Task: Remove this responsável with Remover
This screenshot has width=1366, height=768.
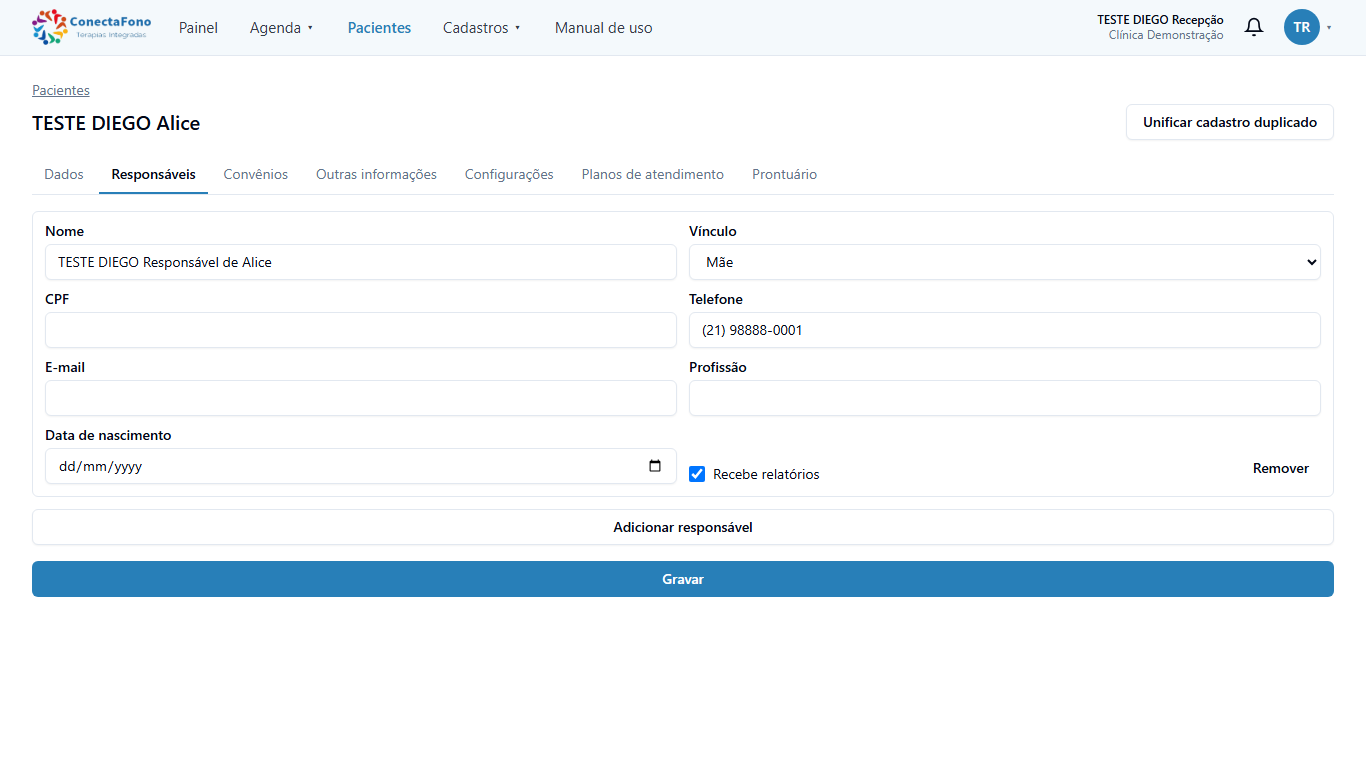Action: coord(1280,468)
